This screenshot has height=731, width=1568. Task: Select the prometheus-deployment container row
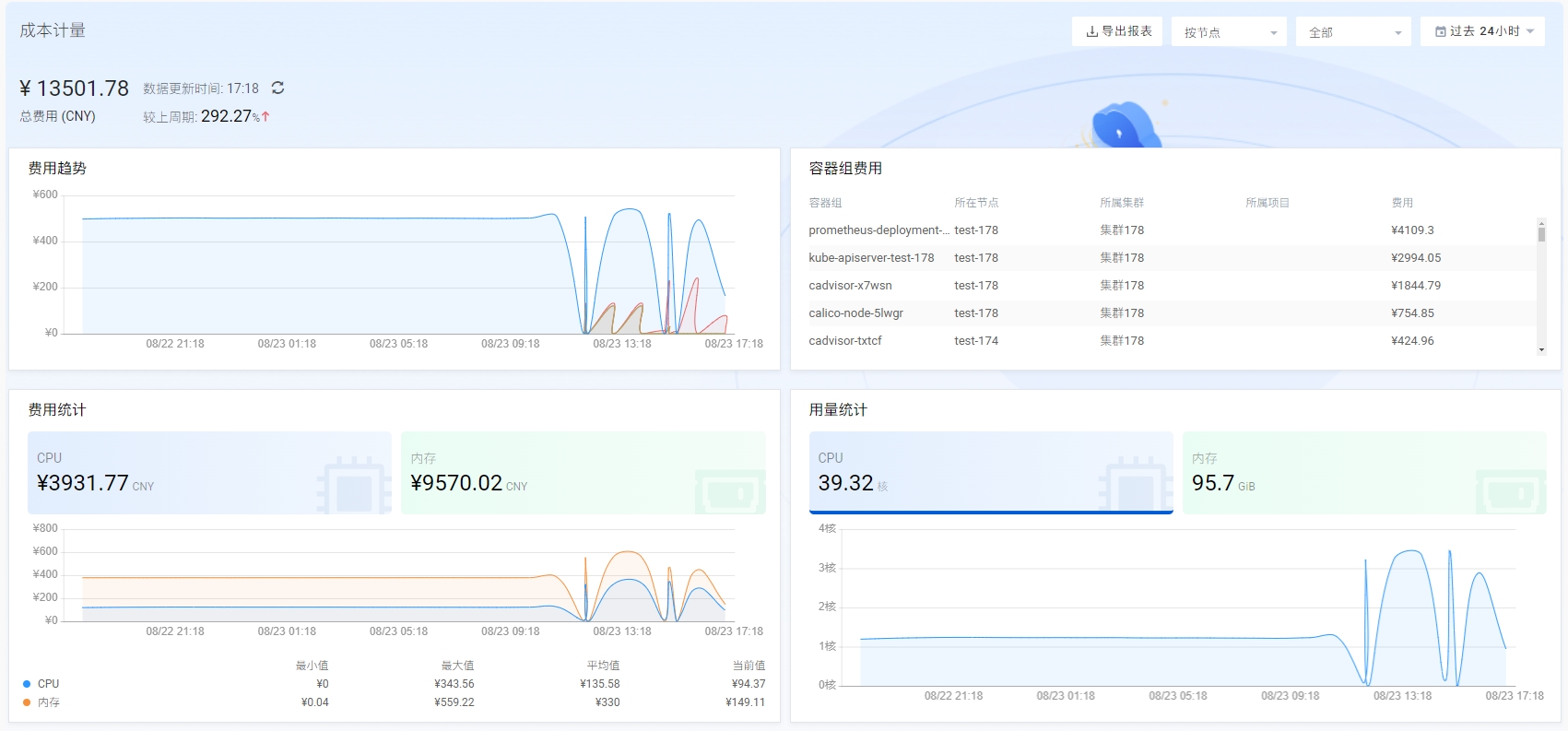(878, 230)
